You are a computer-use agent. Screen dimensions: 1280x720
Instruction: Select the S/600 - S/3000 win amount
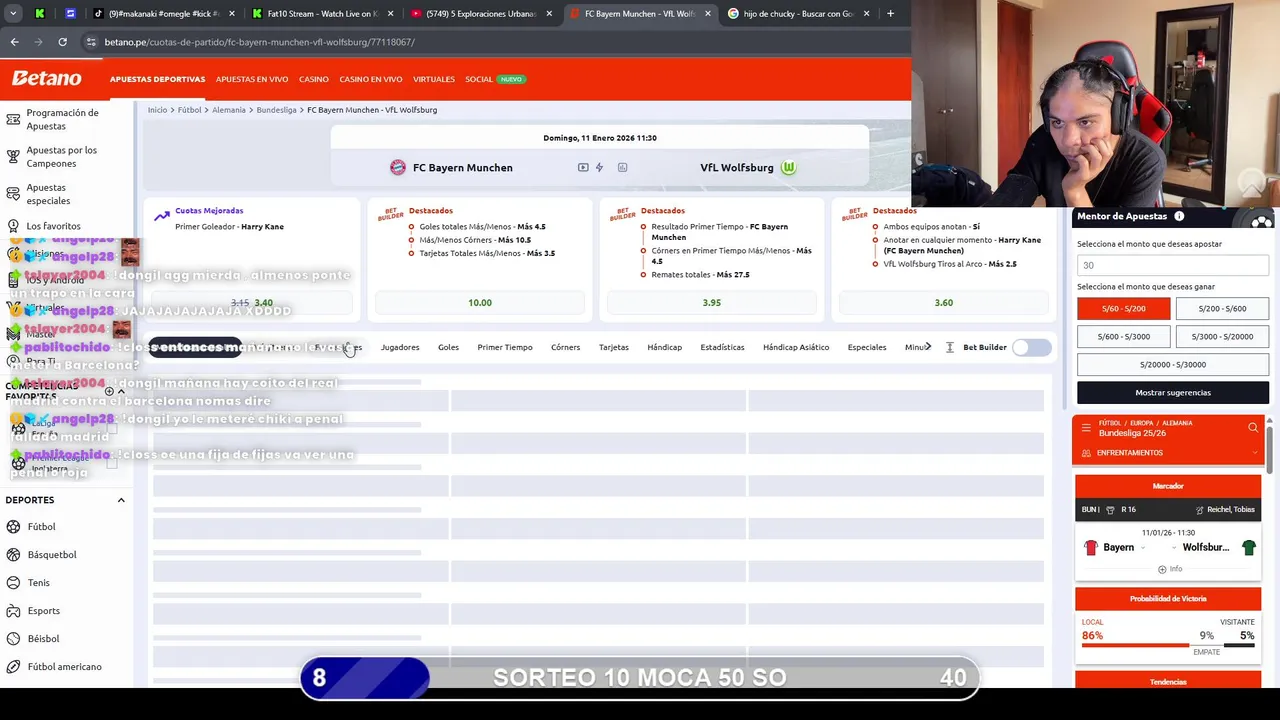(1123, 337)
